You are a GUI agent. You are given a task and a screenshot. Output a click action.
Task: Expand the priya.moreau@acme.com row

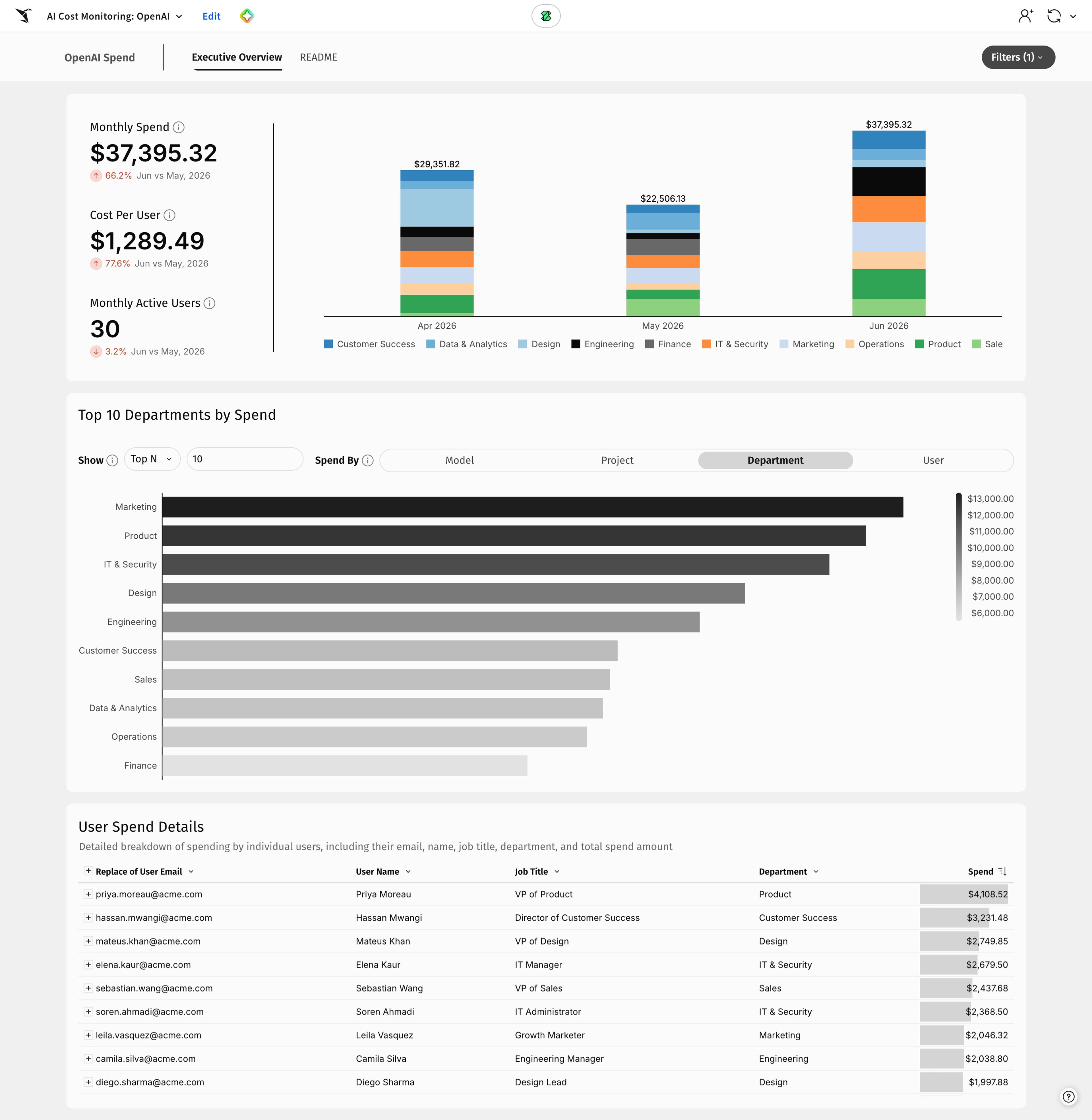pyautogui.click(x=88, y=894)
